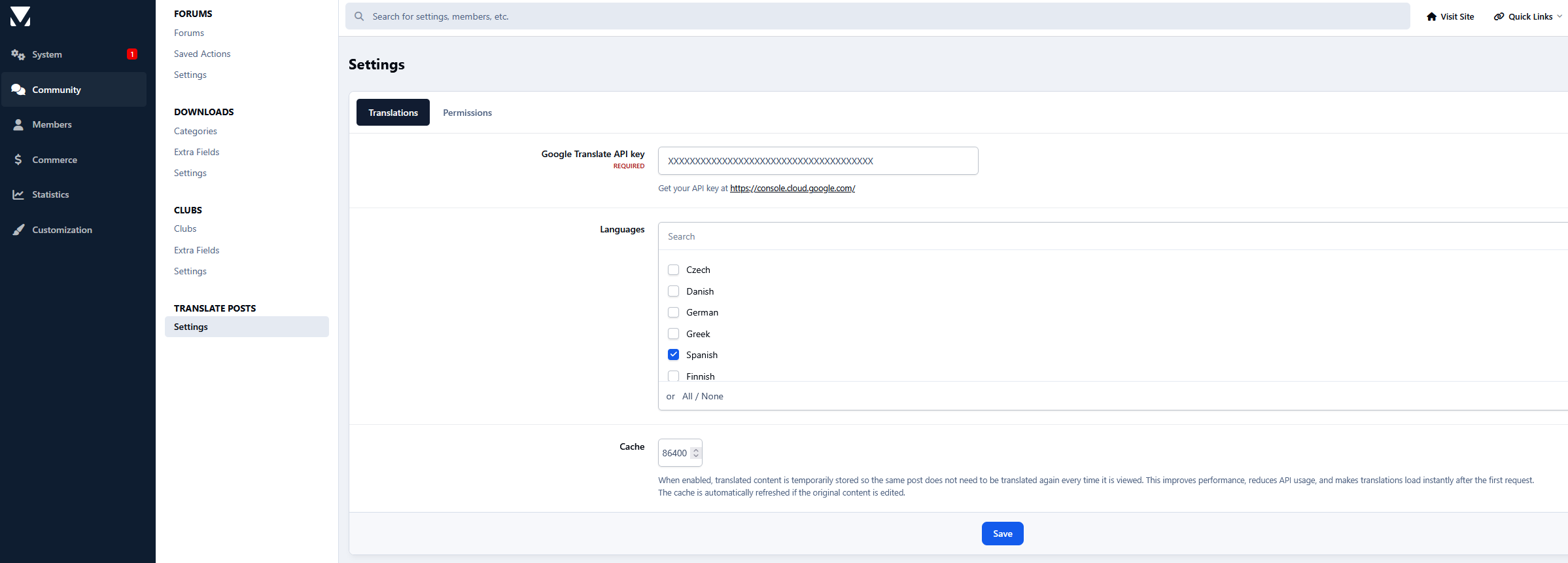This screenshot has height=563, width=1568.
Task: Click the Visit Site home icon
Action: [1431, 16]
